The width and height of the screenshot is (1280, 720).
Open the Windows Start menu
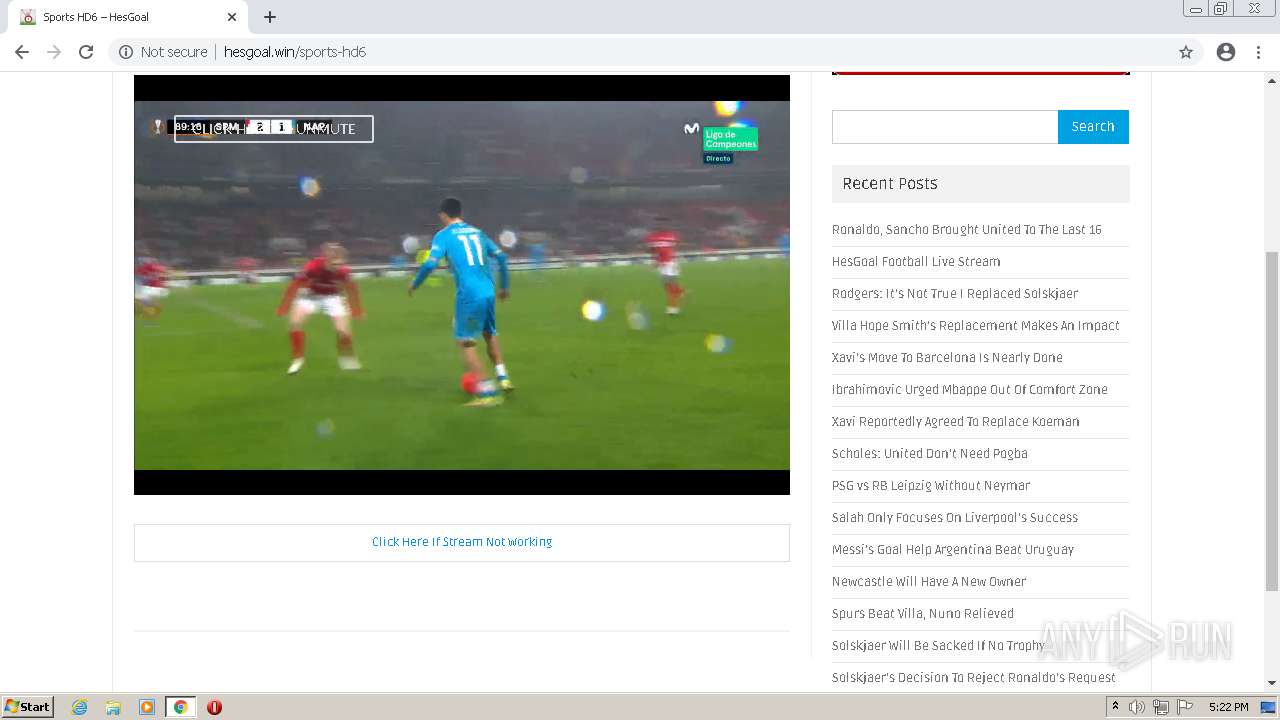(27, 707)
